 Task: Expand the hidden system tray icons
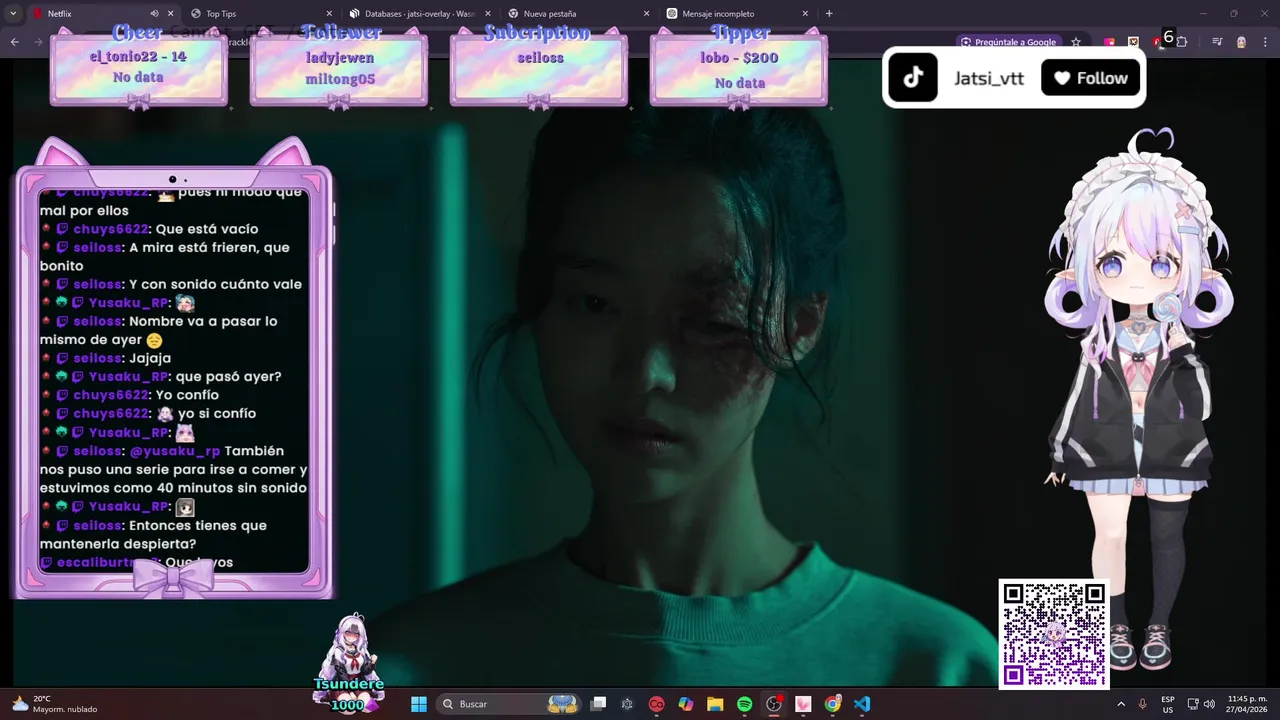point(1120,704)
